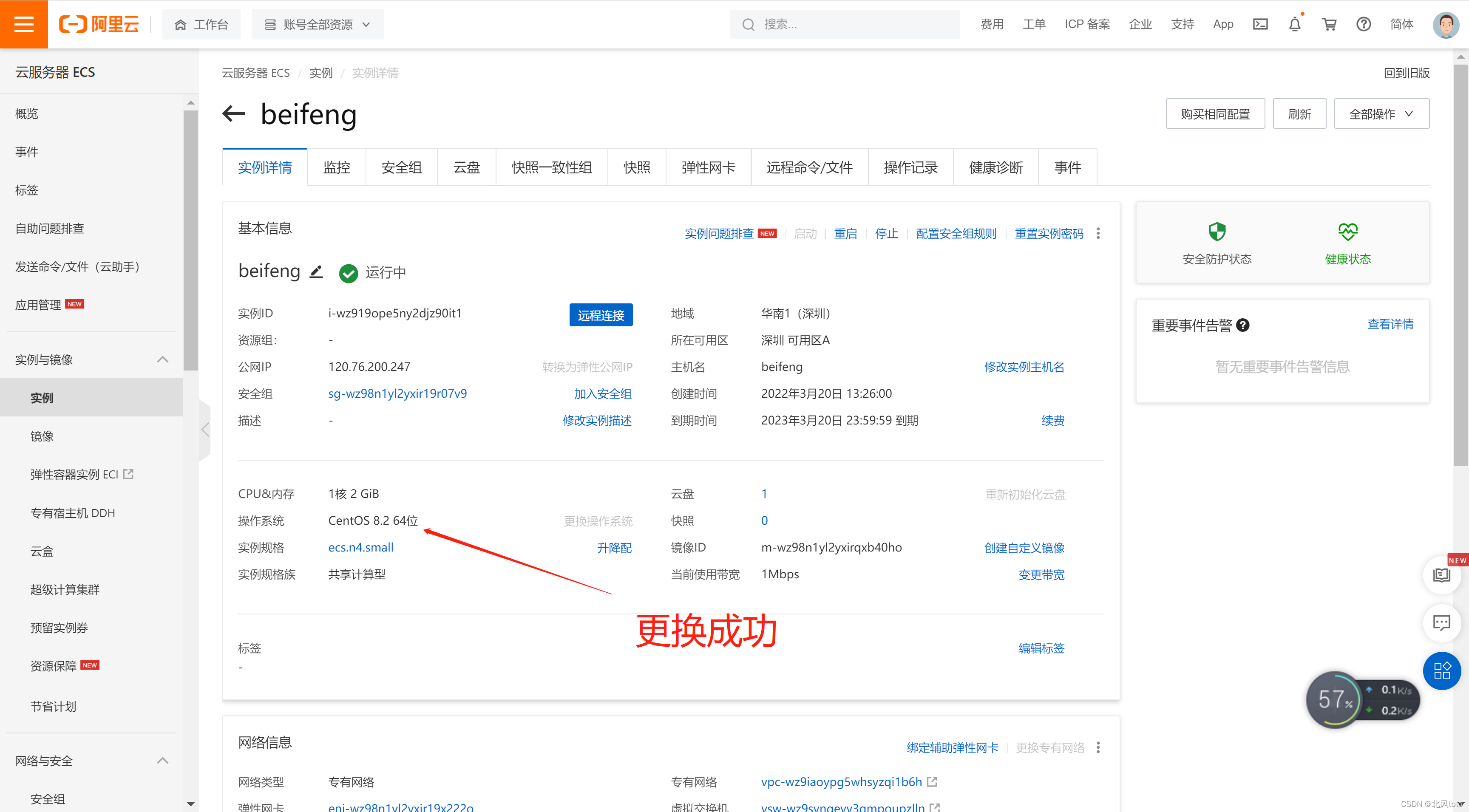The height and width of the screenshot is (812, 1469).
Task: Open more actions in basic info panel
Action: pyautogui.click(x=1098, y=233)
